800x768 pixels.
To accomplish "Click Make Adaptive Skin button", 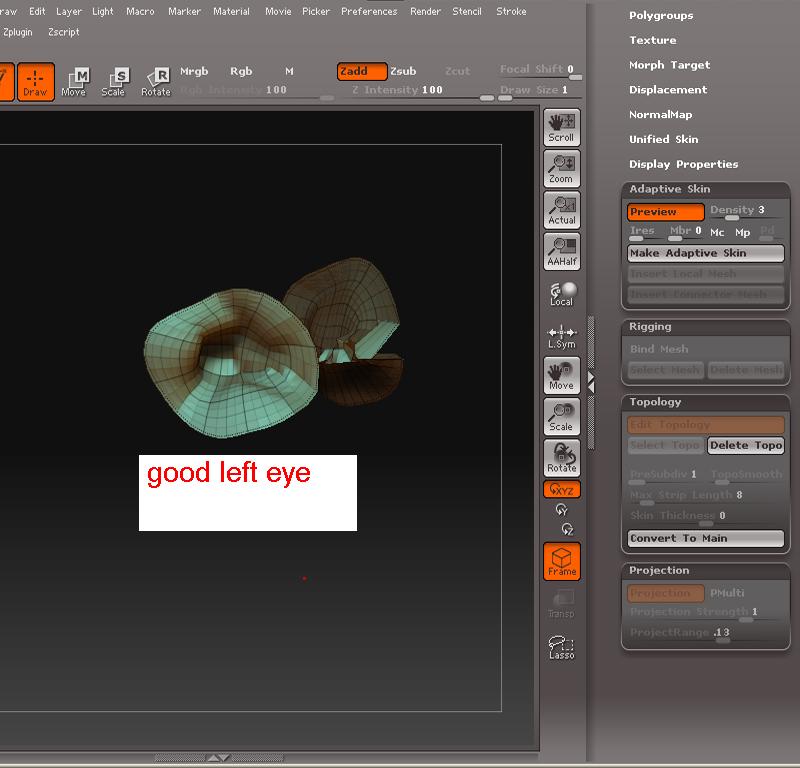I will tap(705, 253).
